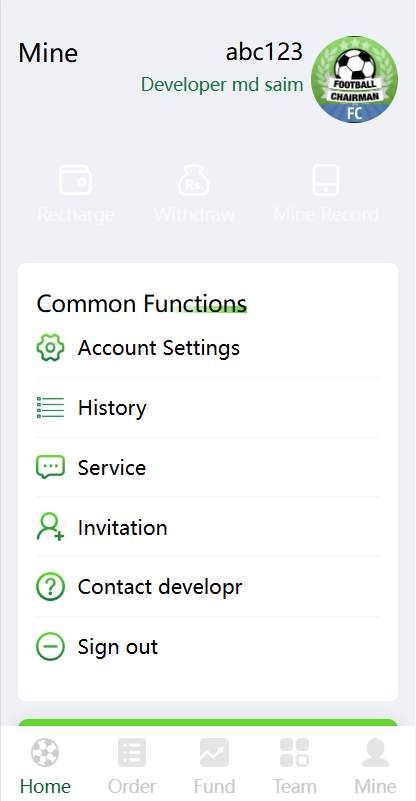Tap the Withdraw money bag icon
The image size is (416, 801).
point(194,180)
